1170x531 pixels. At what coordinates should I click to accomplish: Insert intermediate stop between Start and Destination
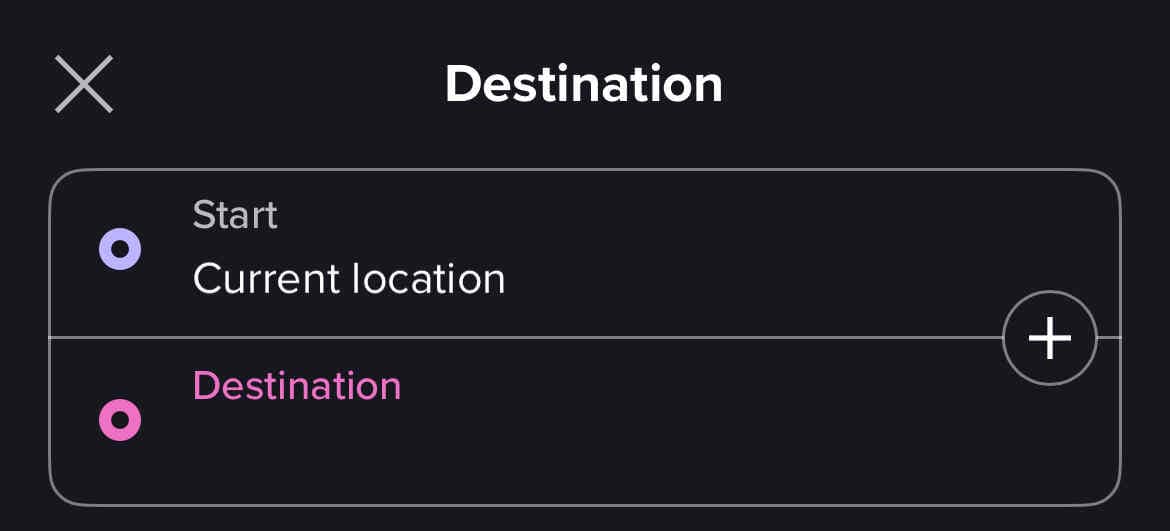(x=1049, y=338)
